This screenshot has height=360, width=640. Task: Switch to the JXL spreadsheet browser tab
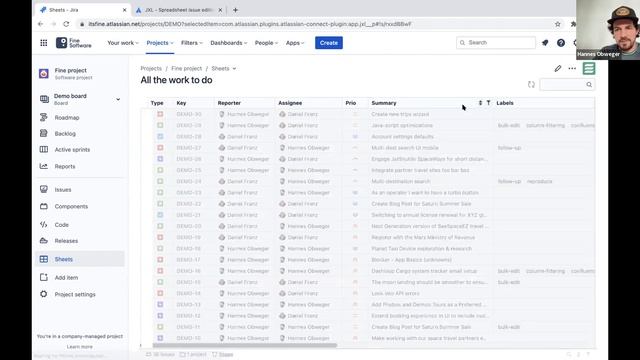click(180, 10)
